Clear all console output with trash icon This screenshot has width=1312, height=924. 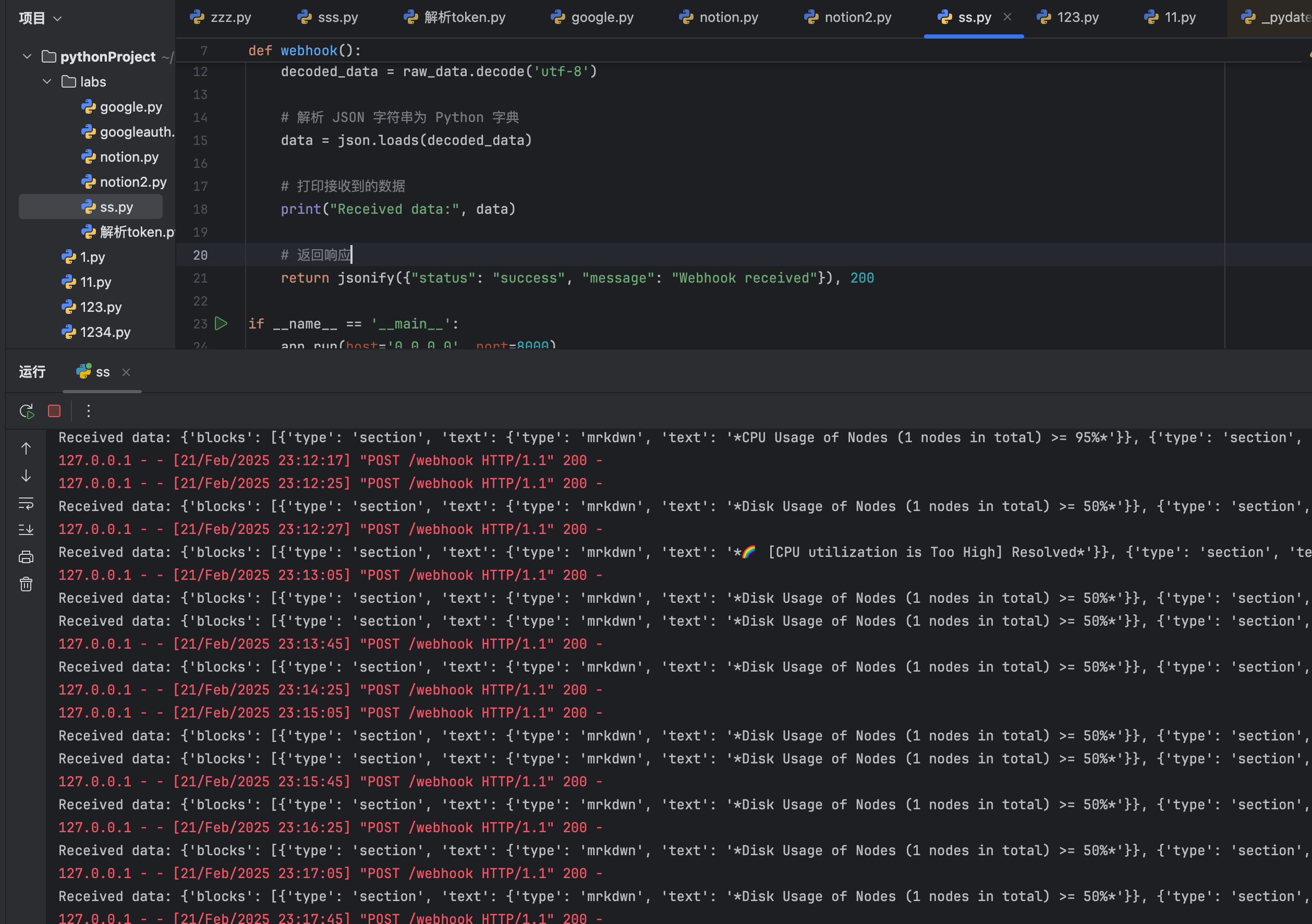(26, 584)
